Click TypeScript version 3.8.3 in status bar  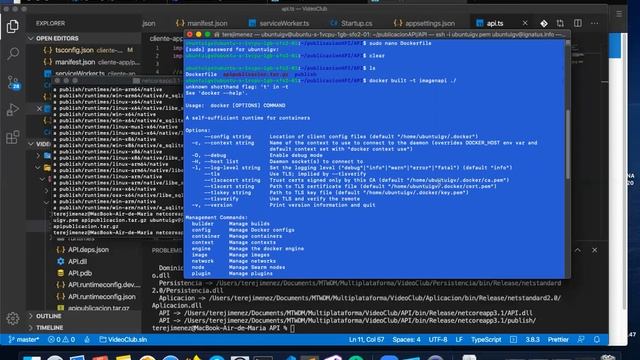pyautogui.click(x=532, y=340)
